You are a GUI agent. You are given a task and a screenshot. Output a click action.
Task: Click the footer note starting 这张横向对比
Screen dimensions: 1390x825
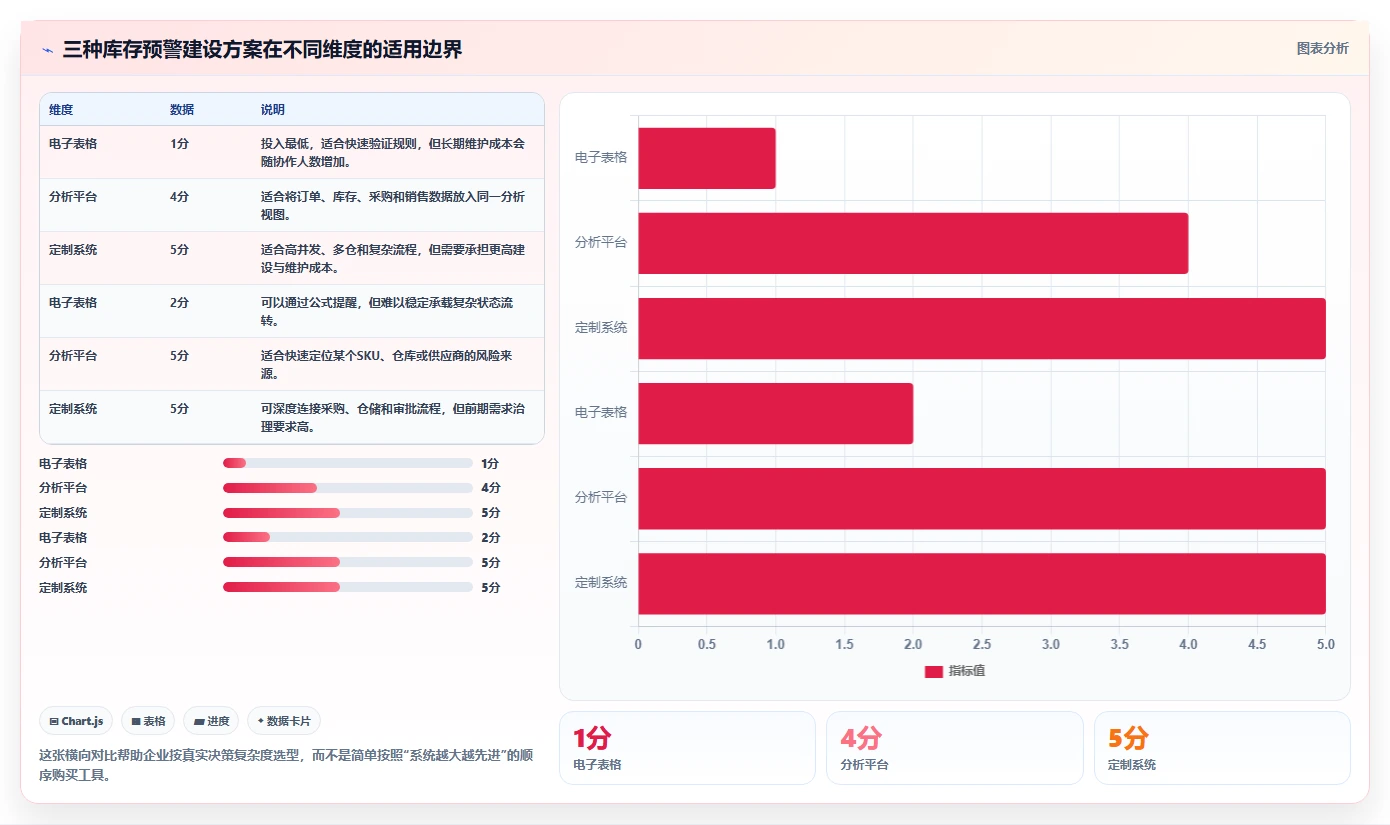[x=285, y=765]
